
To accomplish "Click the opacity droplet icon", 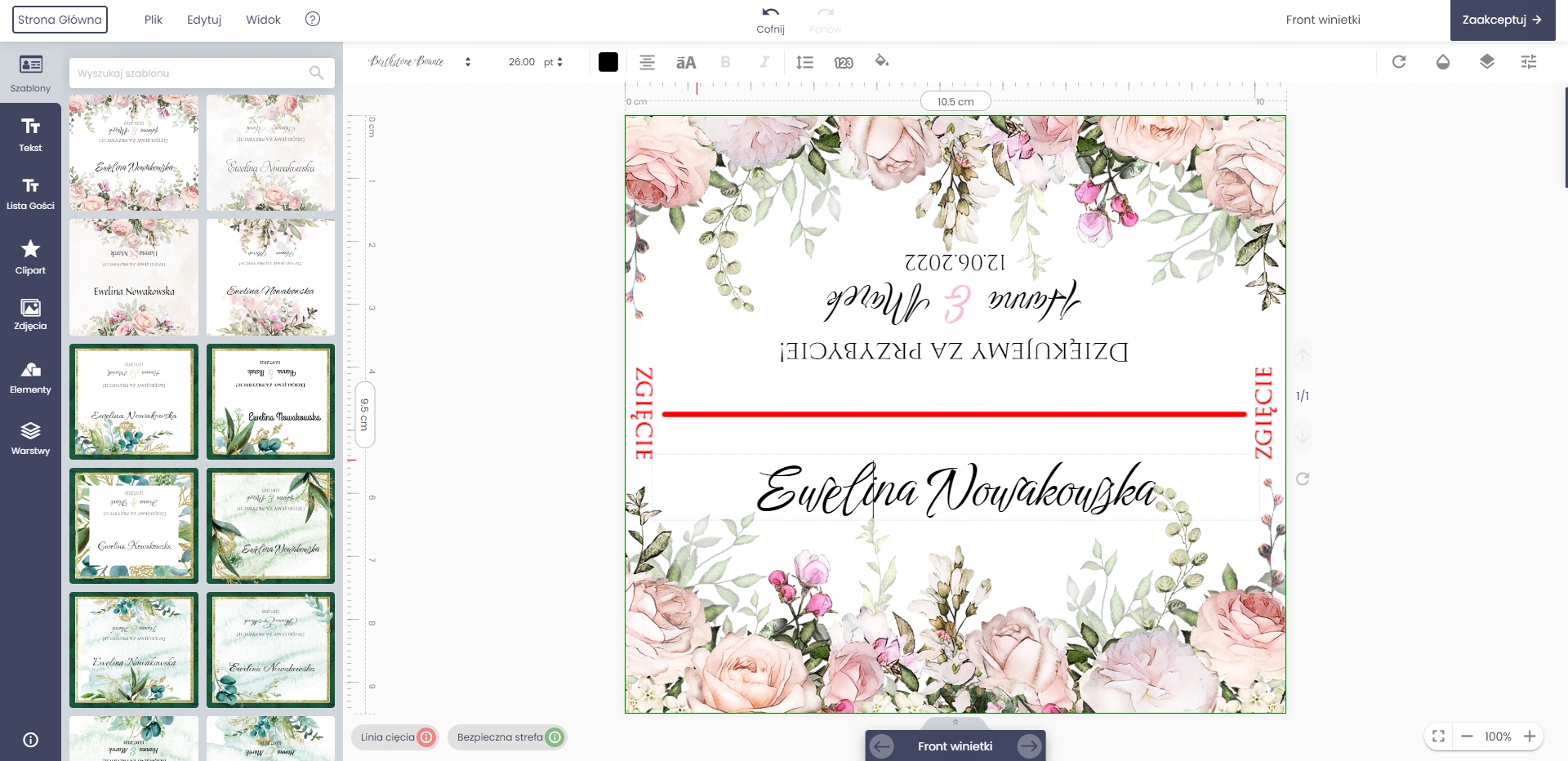I will click(1443, 62).
